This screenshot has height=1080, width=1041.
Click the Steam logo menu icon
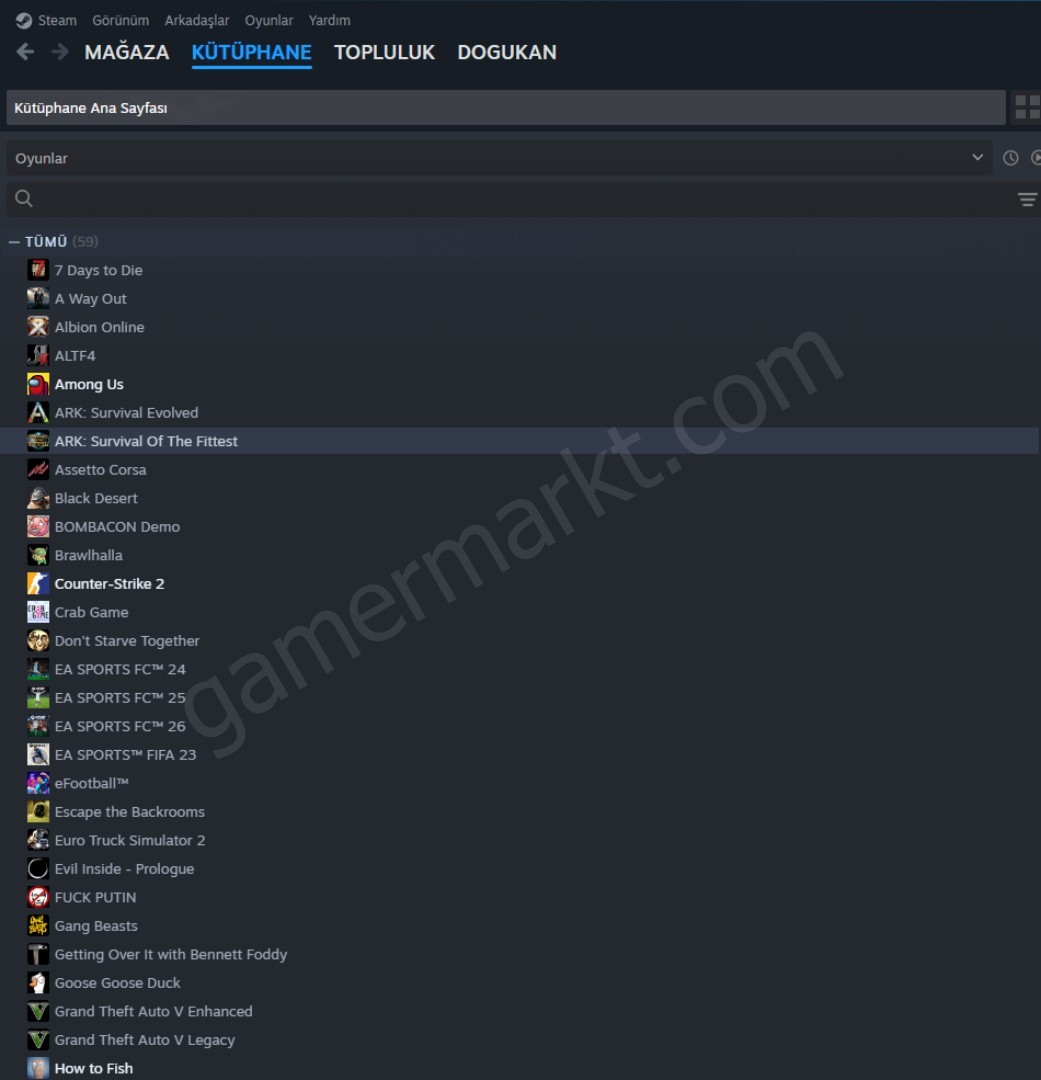tap(24, 21)
